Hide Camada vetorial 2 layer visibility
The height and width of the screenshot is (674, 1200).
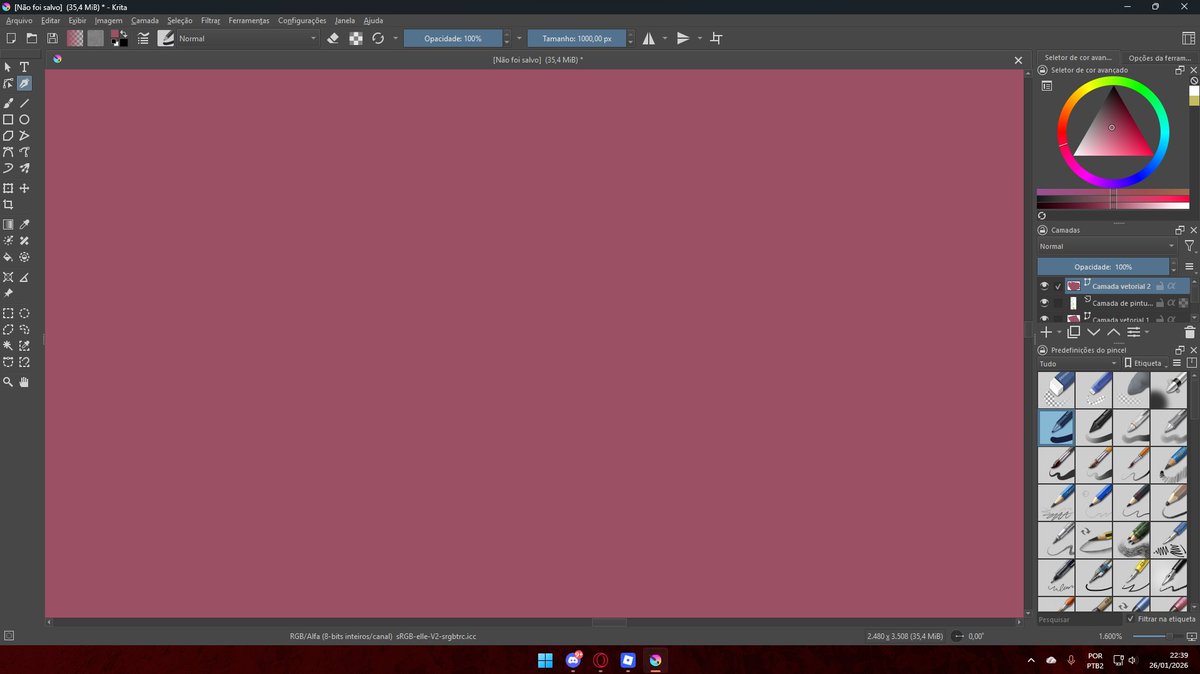(x=1044, y=286)
